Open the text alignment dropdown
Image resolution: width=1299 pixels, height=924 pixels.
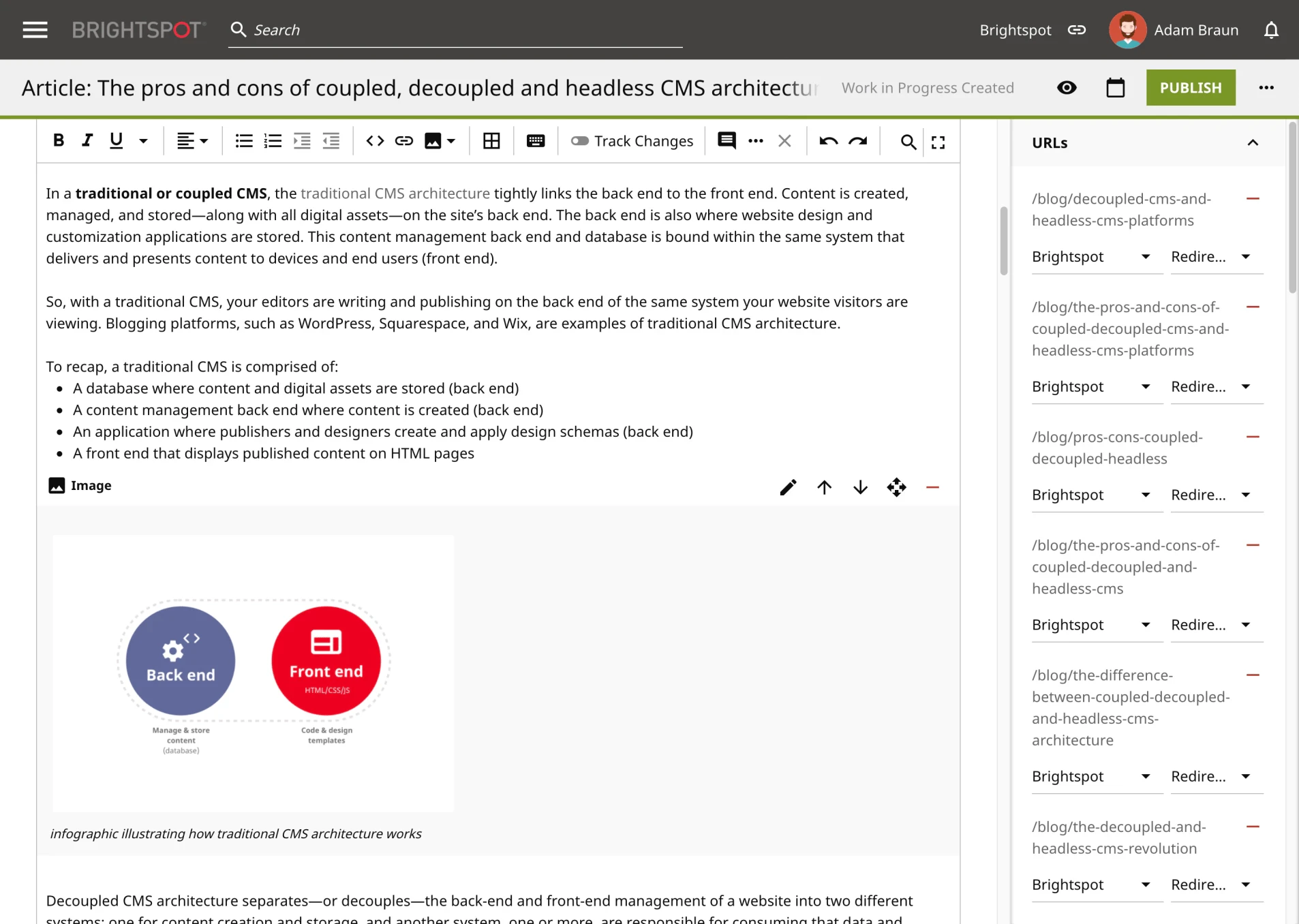point(193,140)
